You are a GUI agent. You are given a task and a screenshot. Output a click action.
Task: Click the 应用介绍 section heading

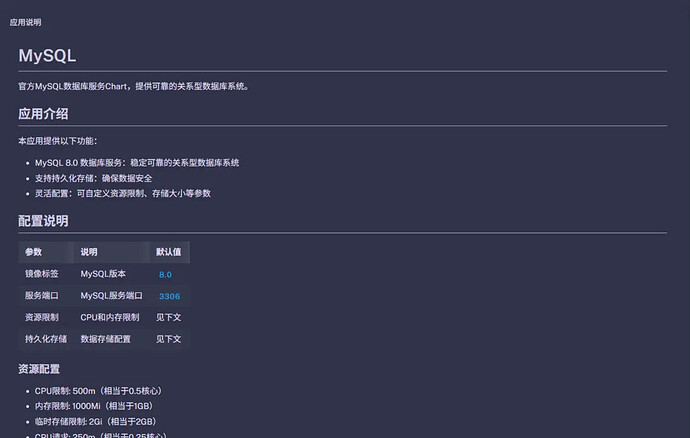tap(43, 114)
